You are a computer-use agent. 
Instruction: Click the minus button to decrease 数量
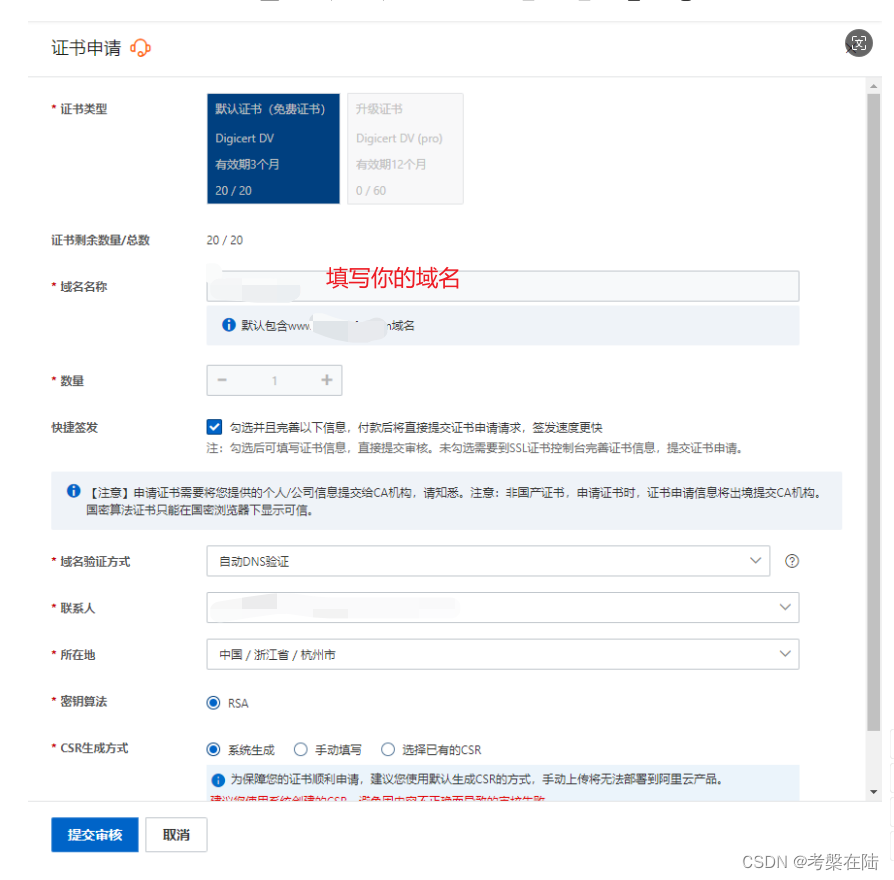[222, 380]
